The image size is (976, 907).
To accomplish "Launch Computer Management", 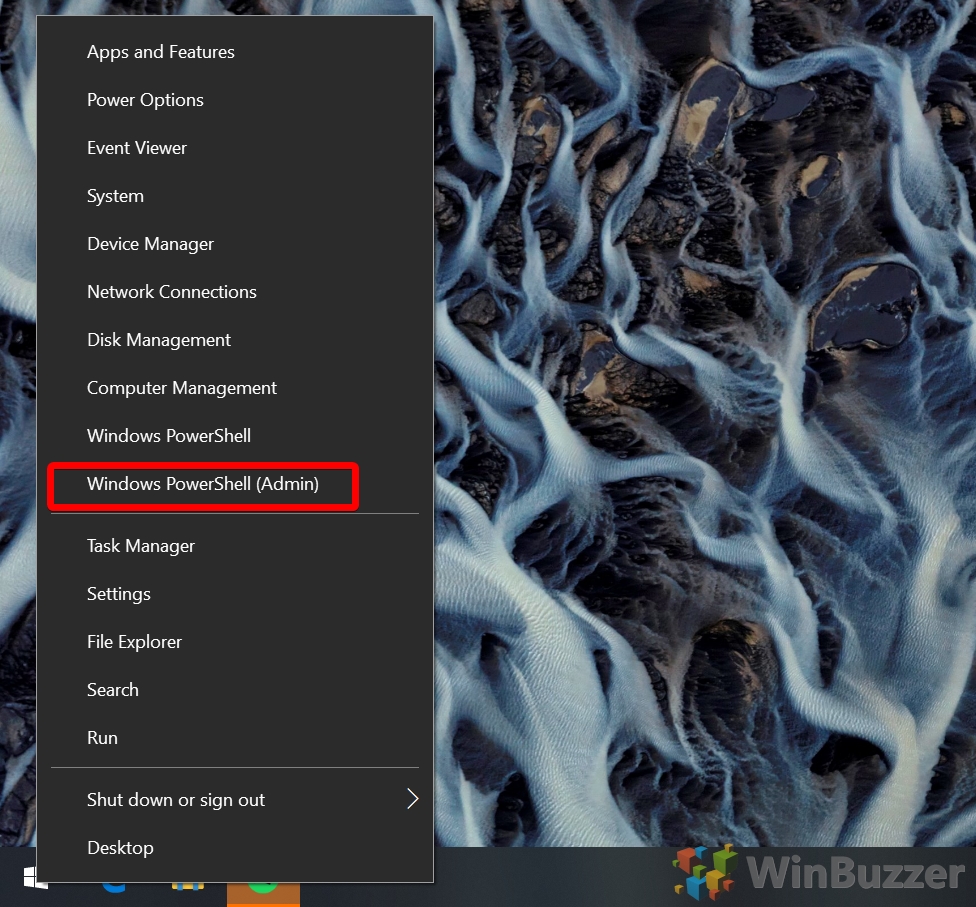I will 235,387.
